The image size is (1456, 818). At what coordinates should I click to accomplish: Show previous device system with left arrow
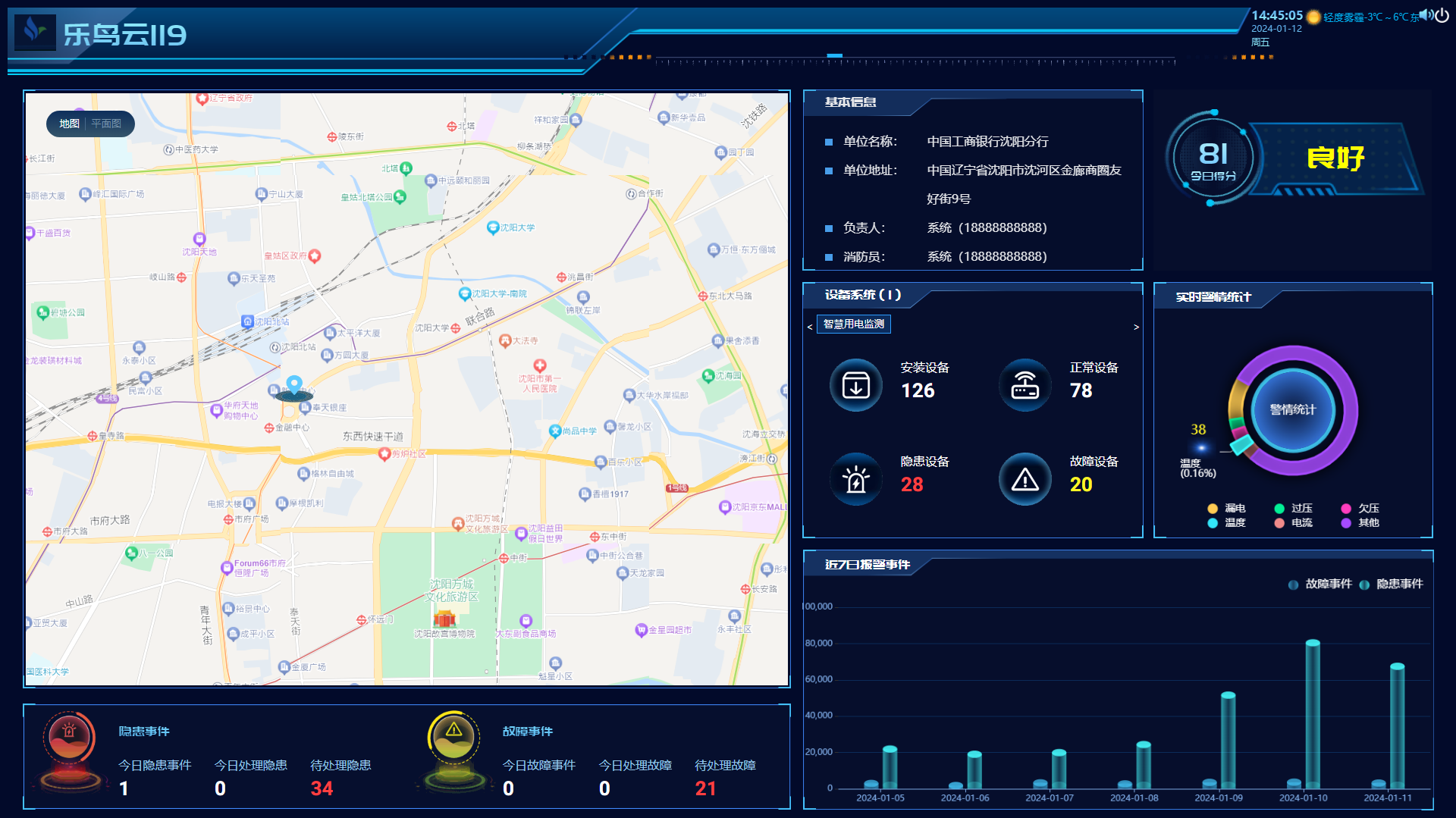(x=810, y=327)
